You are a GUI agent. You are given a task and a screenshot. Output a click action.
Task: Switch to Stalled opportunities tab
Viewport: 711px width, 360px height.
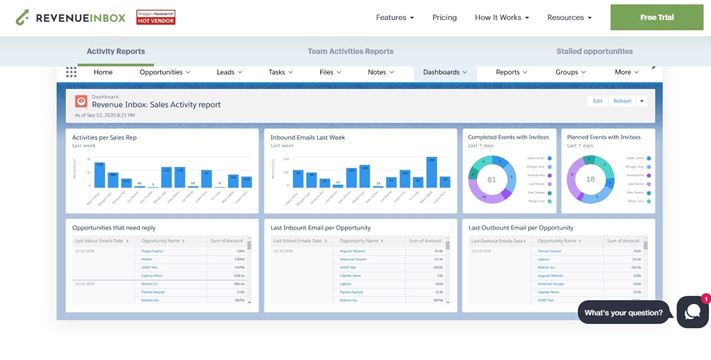[x=594, y=51]
